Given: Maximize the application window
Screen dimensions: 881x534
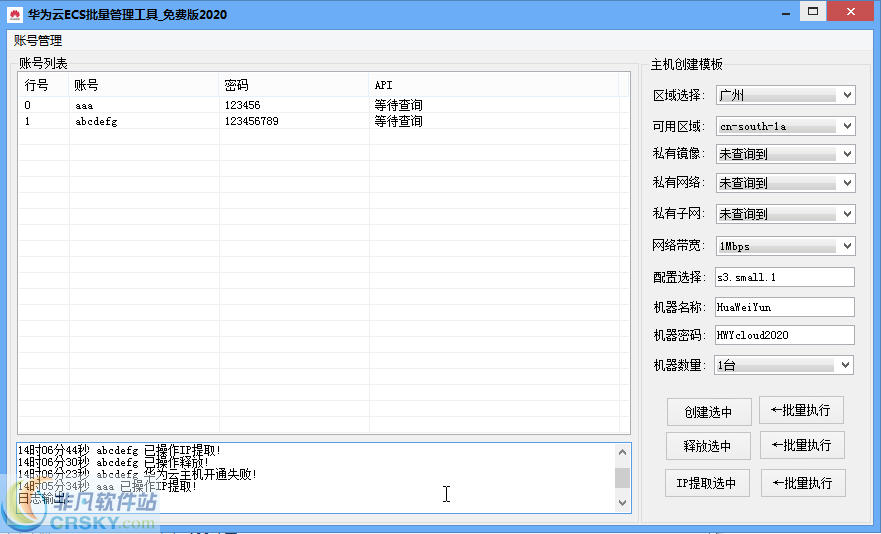Looking at the screenshot, I should click(812, 12).
